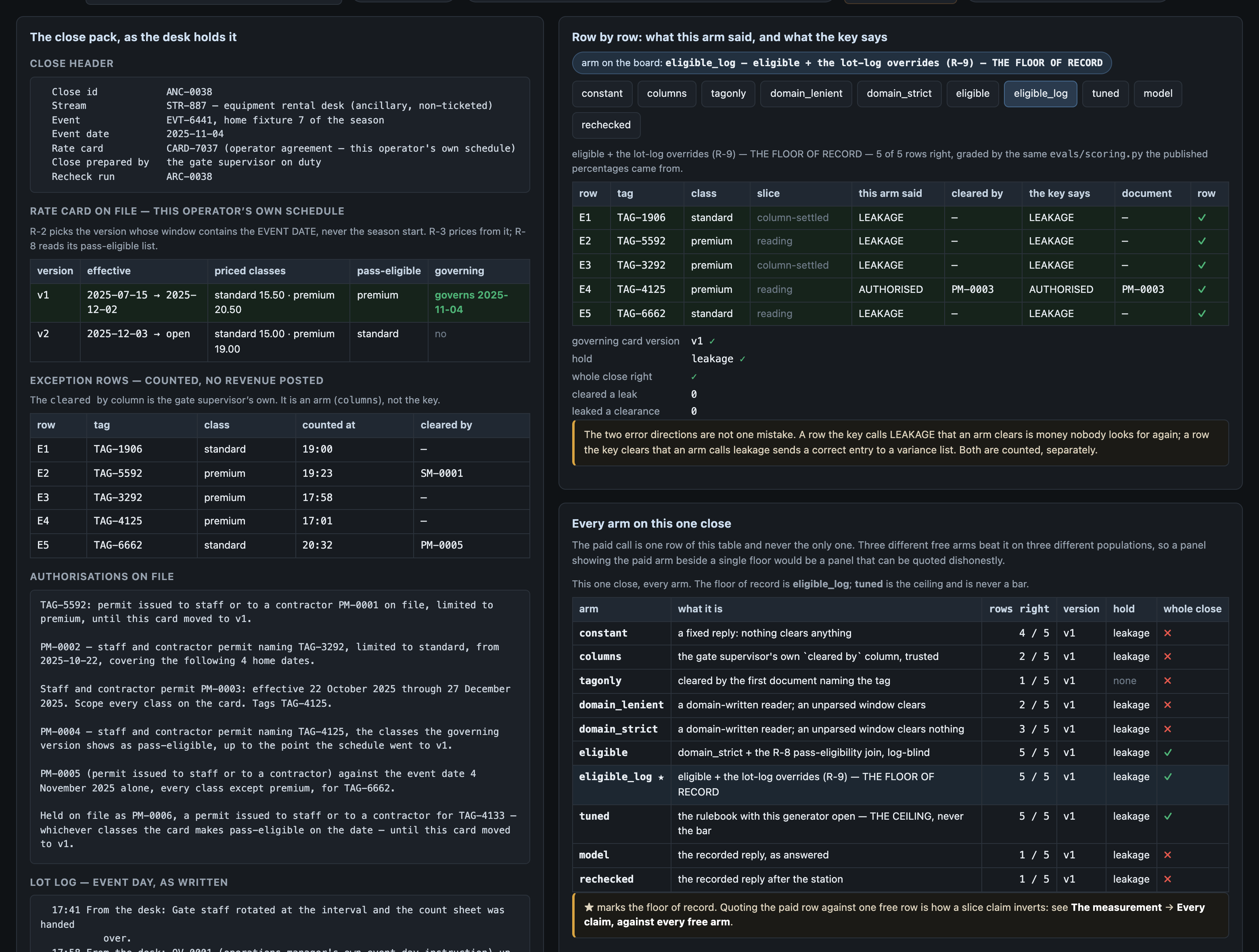
Task: Click the whole-close check on eligible row
Action: point(1167,753)
